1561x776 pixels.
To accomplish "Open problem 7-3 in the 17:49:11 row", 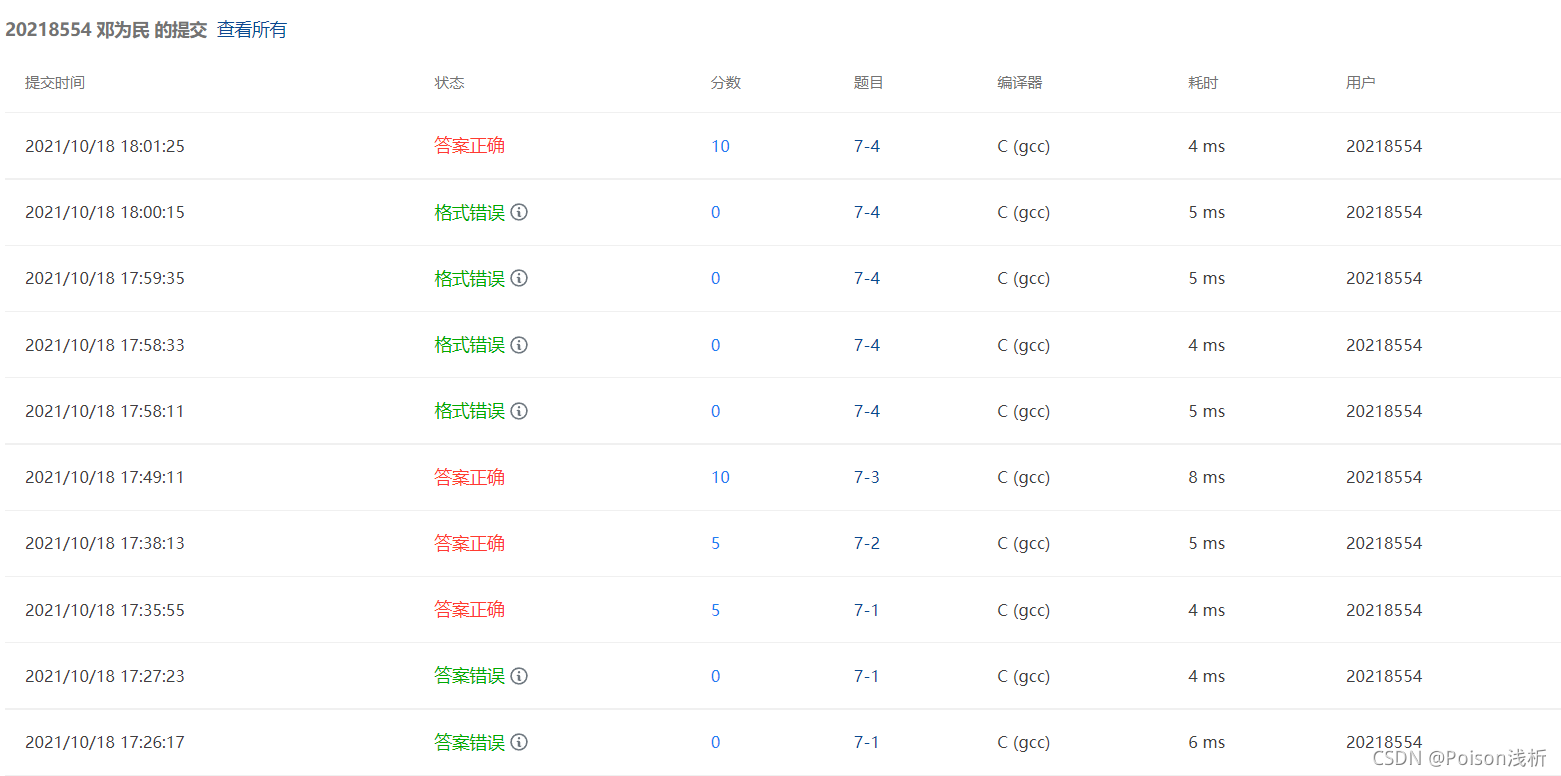I will (x=867, y=477).
